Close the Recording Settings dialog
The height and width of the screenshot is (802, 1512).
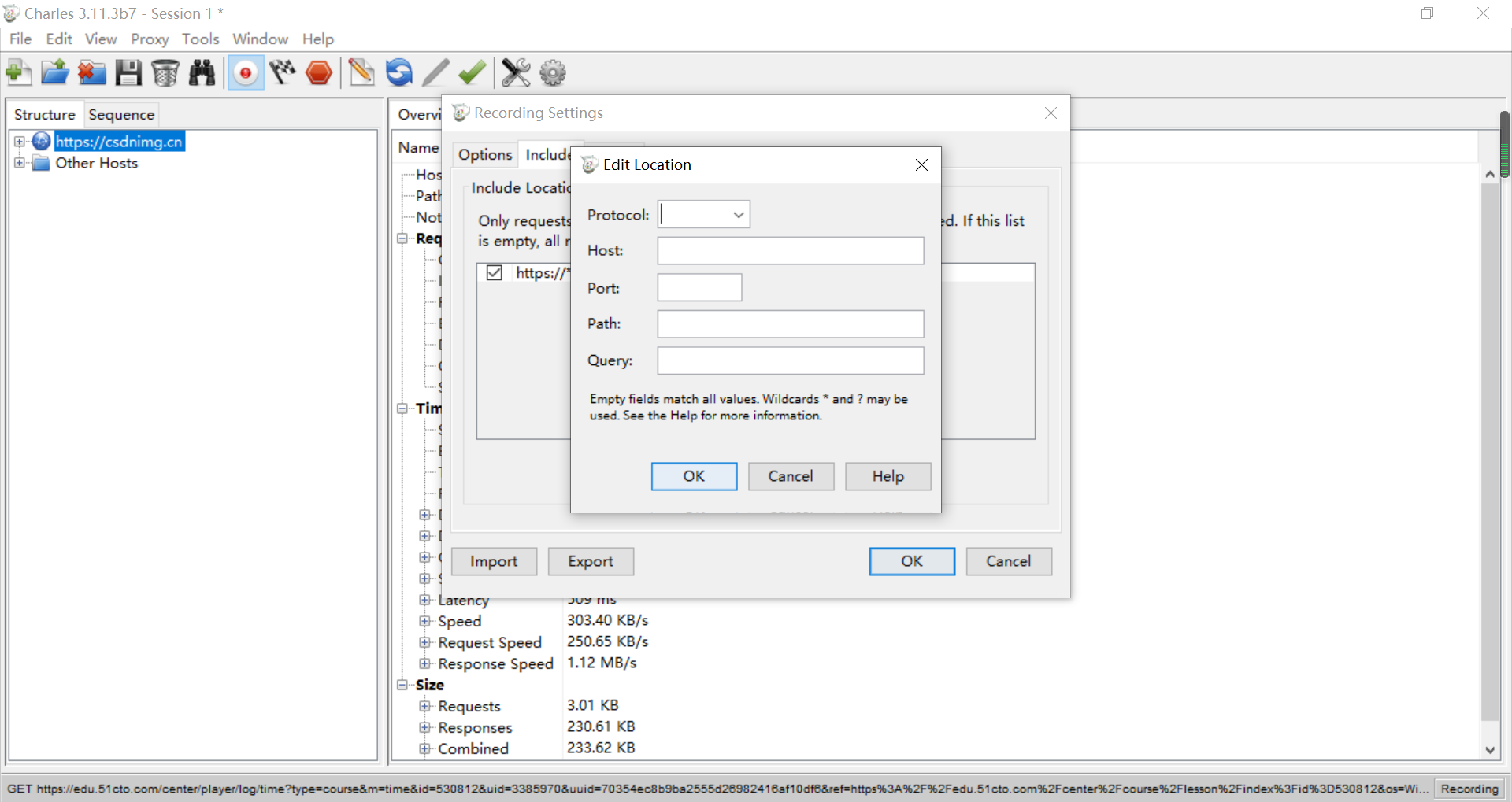1051,113
